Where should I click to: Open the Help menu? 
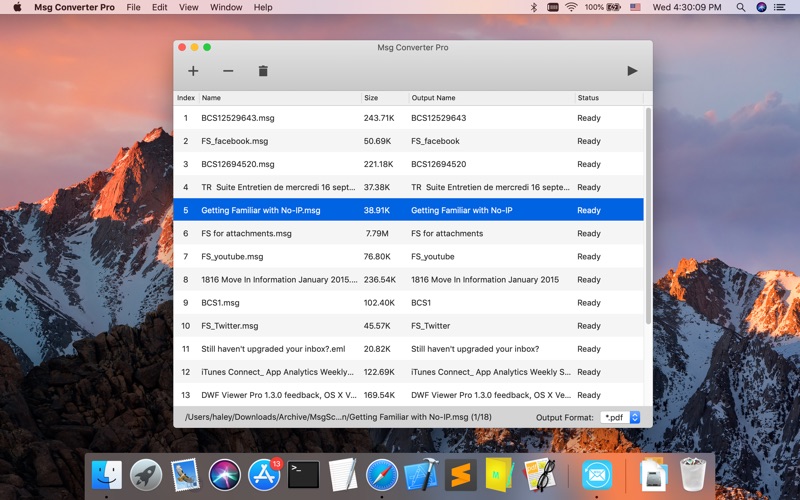[x=263, y=7]
